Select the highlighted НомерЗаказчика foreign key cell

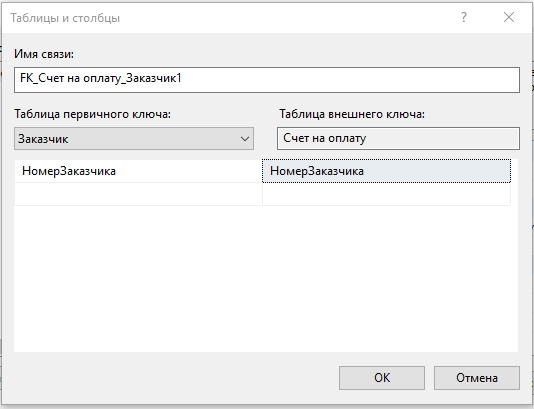tap(386, 171)
